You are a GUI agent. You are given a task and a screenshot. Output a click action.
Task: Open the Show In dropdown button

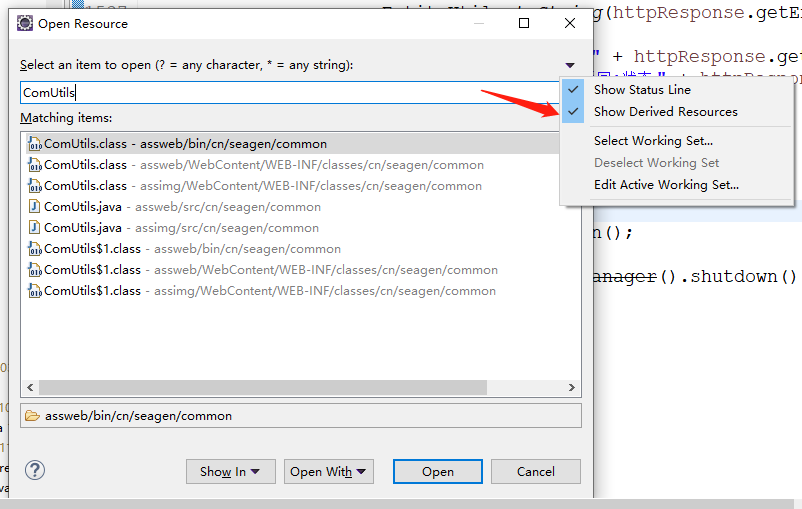231,471
